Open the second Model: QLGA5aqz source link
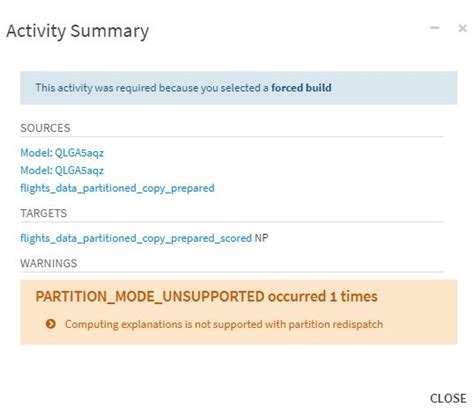The image size is (474, 414). pos(62,171)
